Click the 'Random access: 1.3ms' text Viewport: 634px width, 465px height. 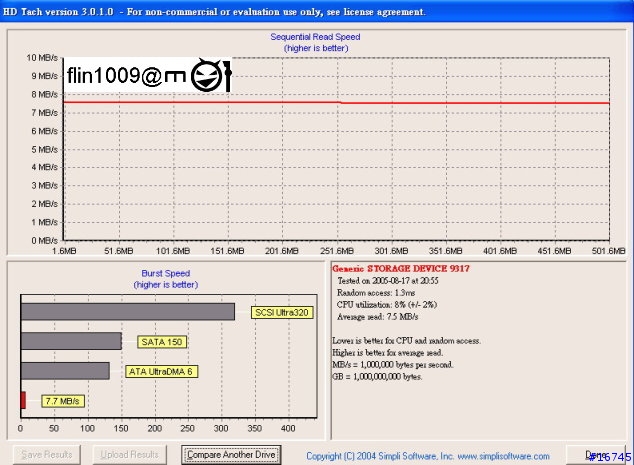[376, 293]
